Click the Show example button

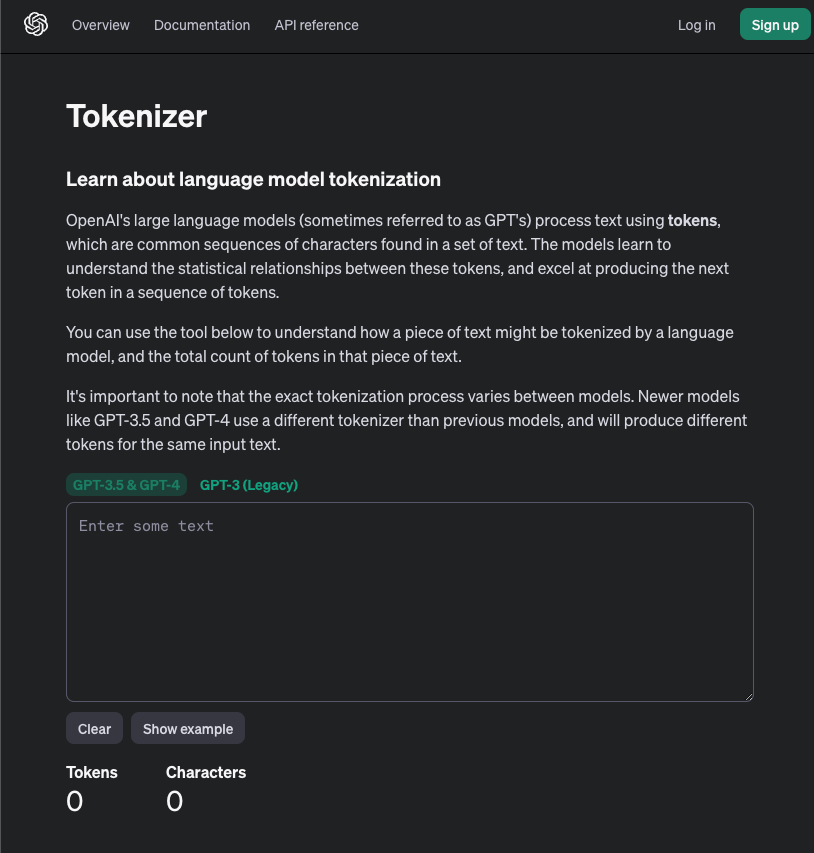pyautogui.click(x=187, y=728)
